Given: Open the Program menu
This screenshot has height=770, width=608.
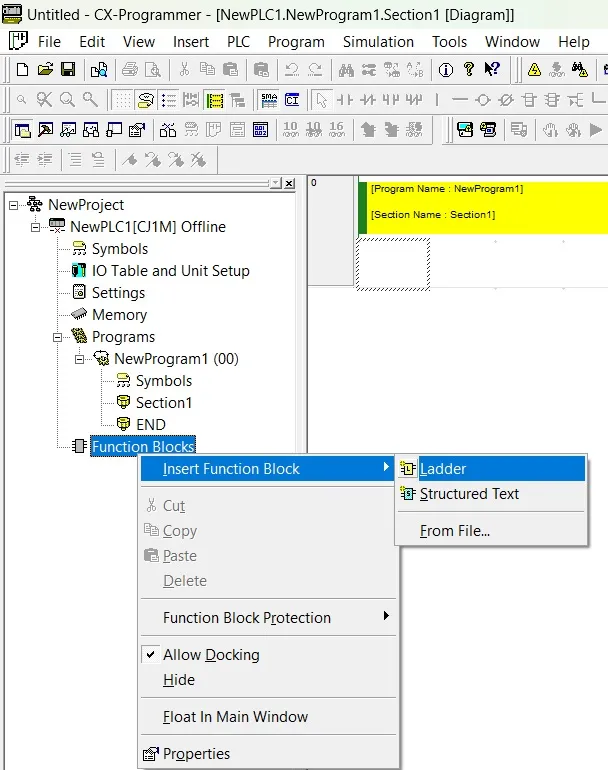Looking at the screenshot, I should (x=296, y=42).
